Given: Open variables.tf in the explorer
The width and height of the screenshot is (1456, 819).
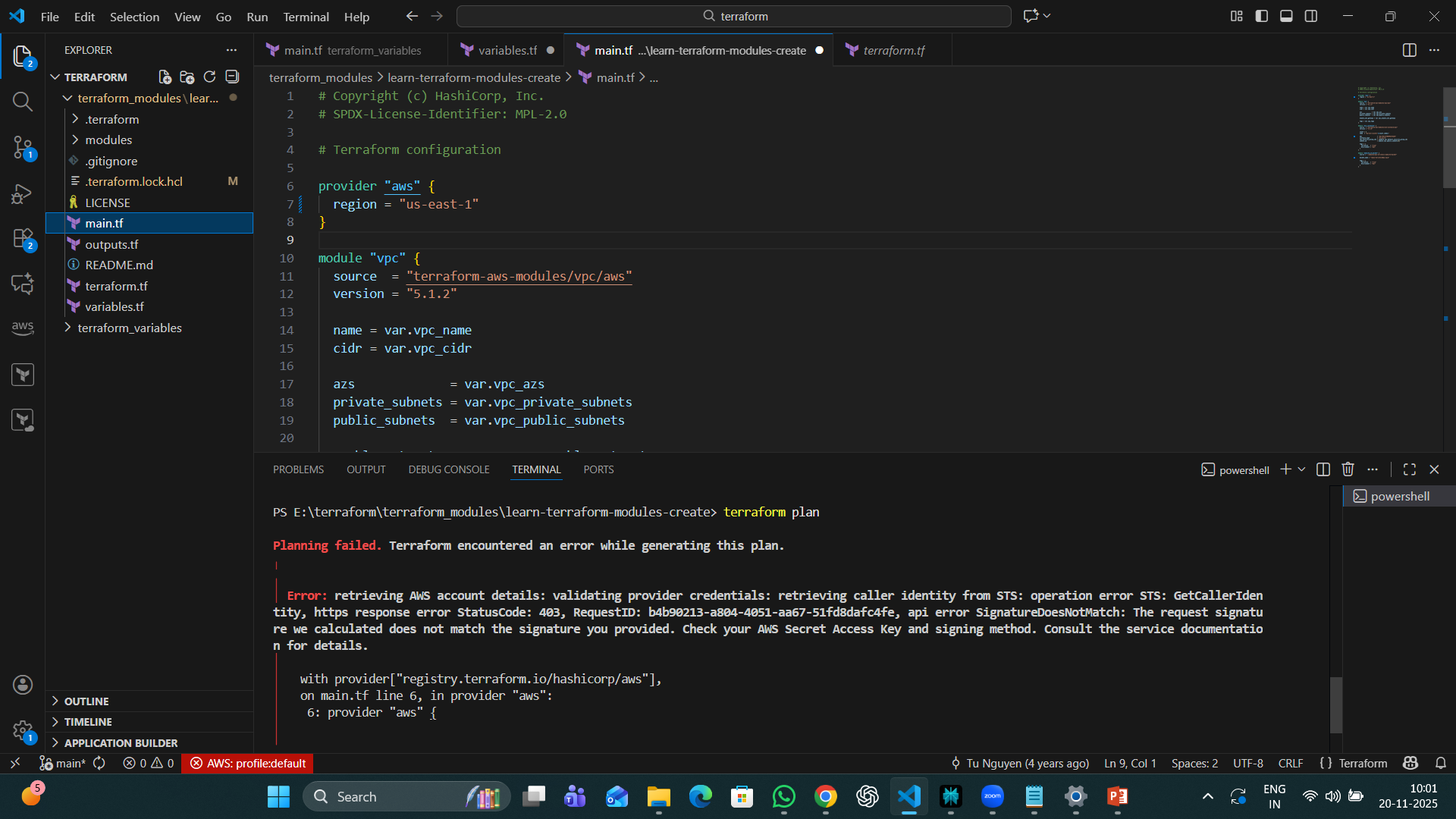Looking at the screenshot, I should pos(114,306).
